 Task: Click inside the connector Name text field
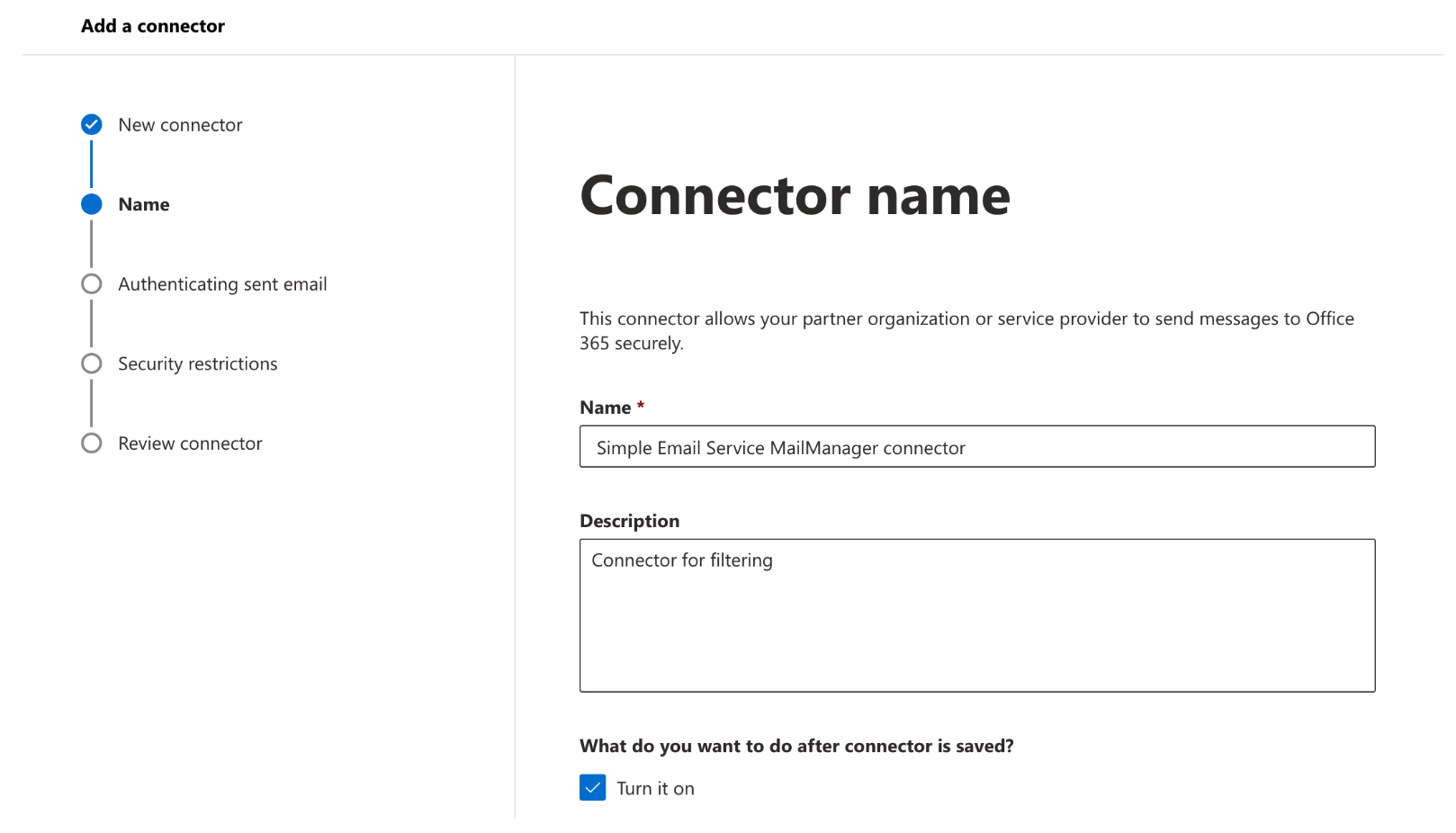(977, 446)
